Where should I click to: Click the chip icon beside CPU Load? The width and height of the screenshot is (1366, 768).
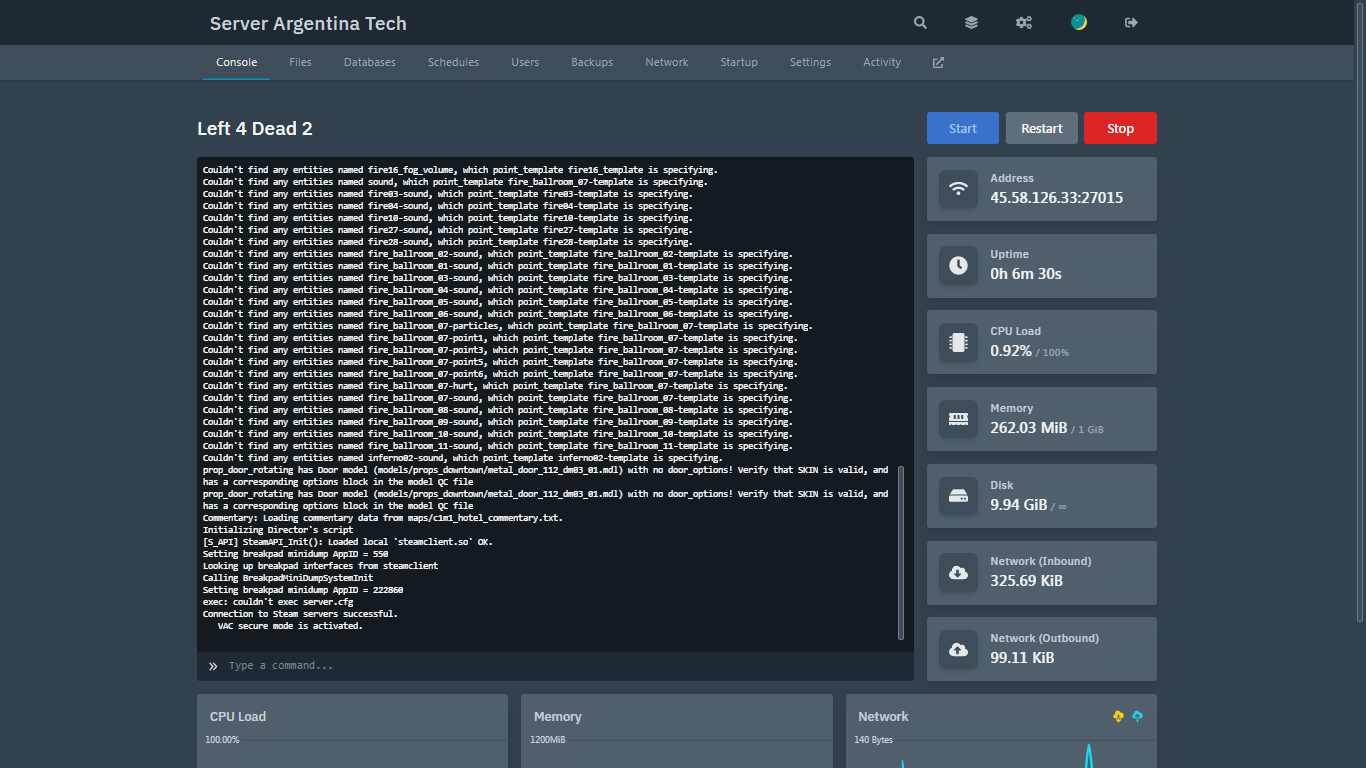tap(958, 342)
